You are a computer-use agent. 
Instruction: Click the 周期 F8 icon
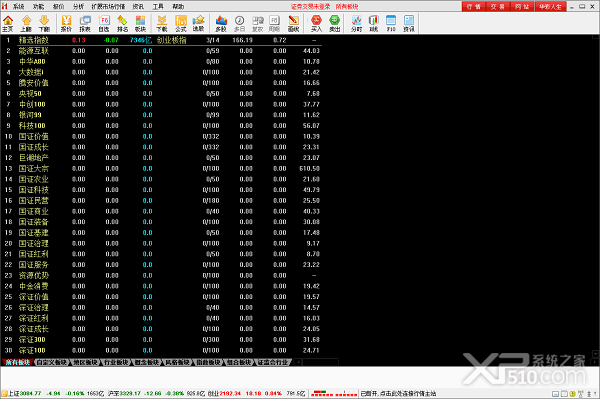coord(274,23)
